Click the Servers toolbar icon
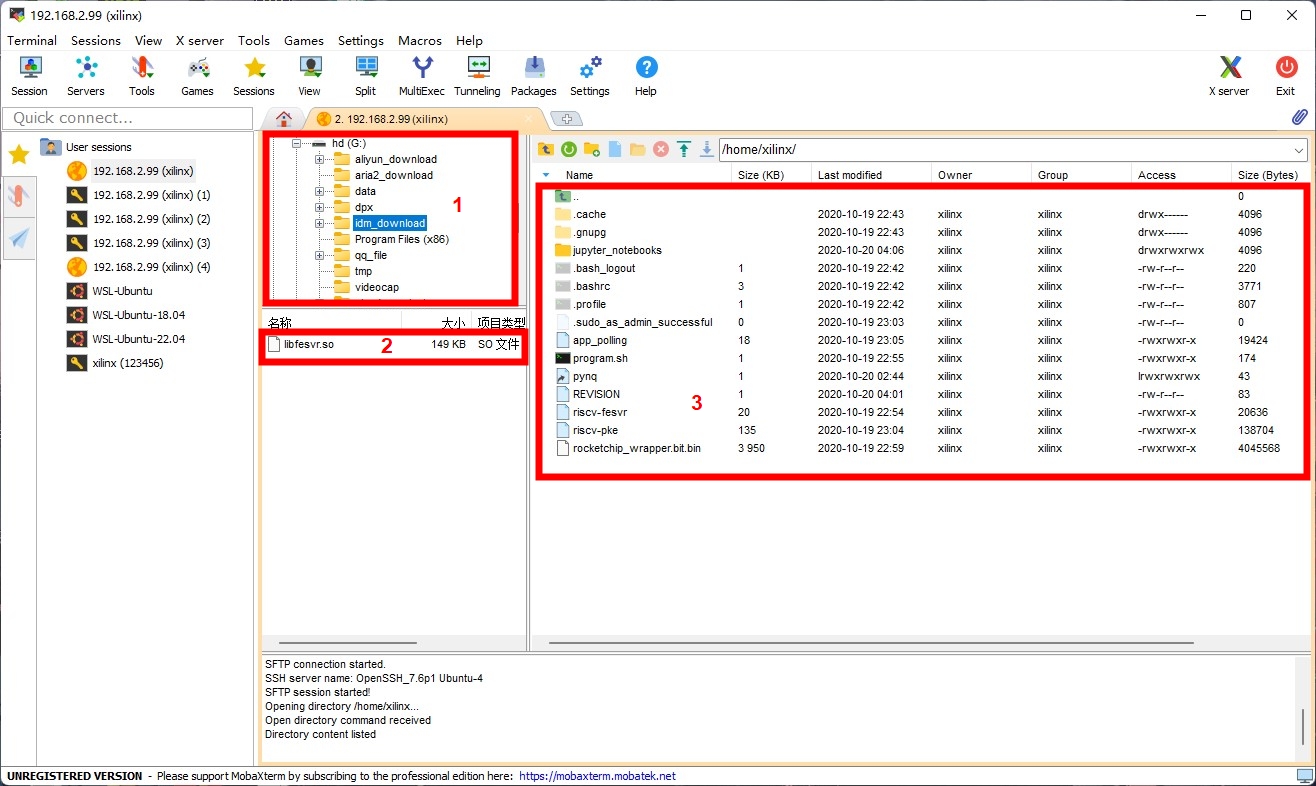1316x786 pixels. tap(86, 76)
